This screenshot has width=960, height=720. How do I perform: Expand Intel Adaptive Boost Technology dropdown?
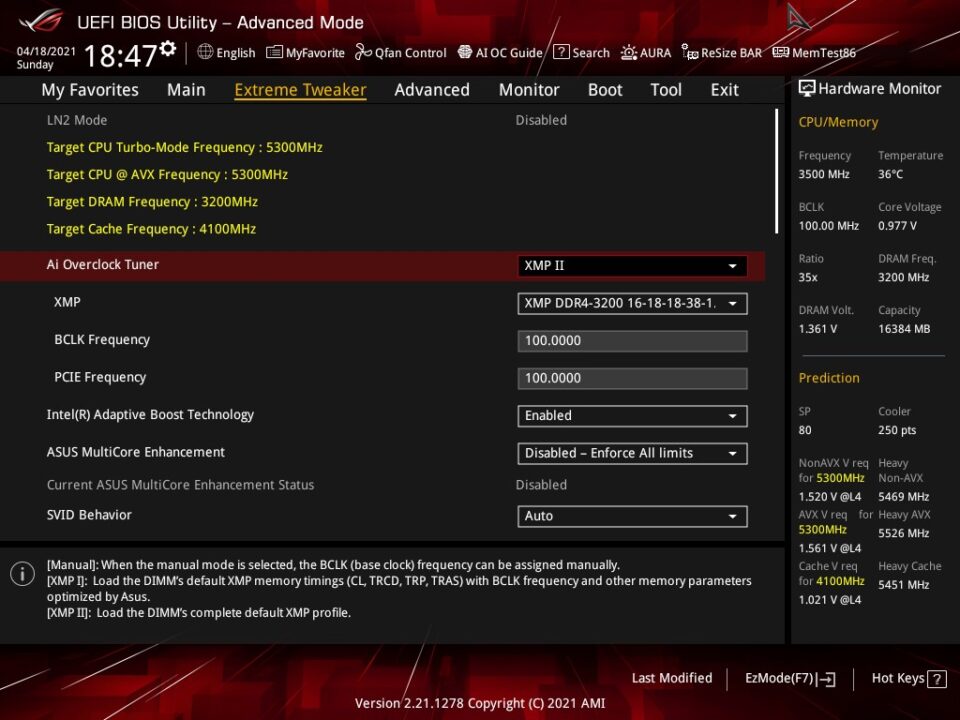pyautogui.click(x=632, y=416)
